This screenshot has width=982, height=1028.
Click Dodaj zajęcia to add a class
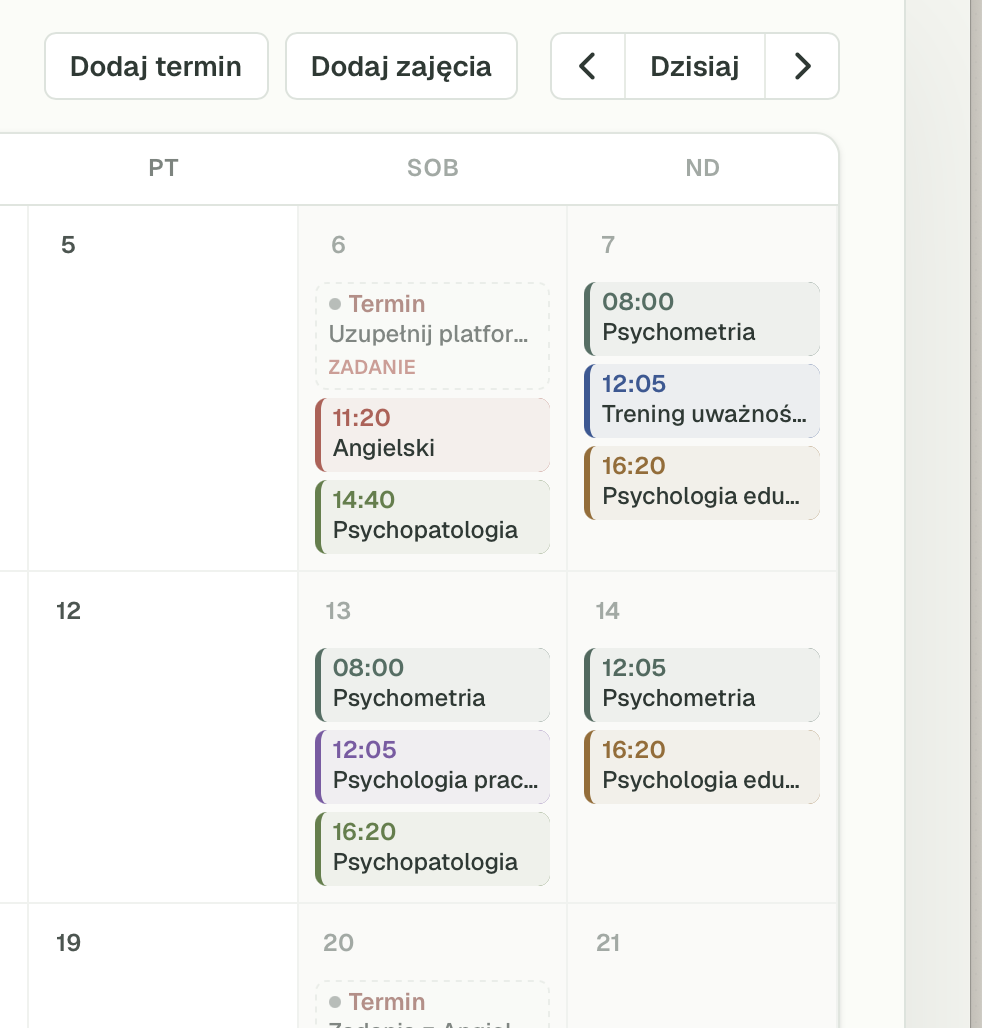(401, 66)
